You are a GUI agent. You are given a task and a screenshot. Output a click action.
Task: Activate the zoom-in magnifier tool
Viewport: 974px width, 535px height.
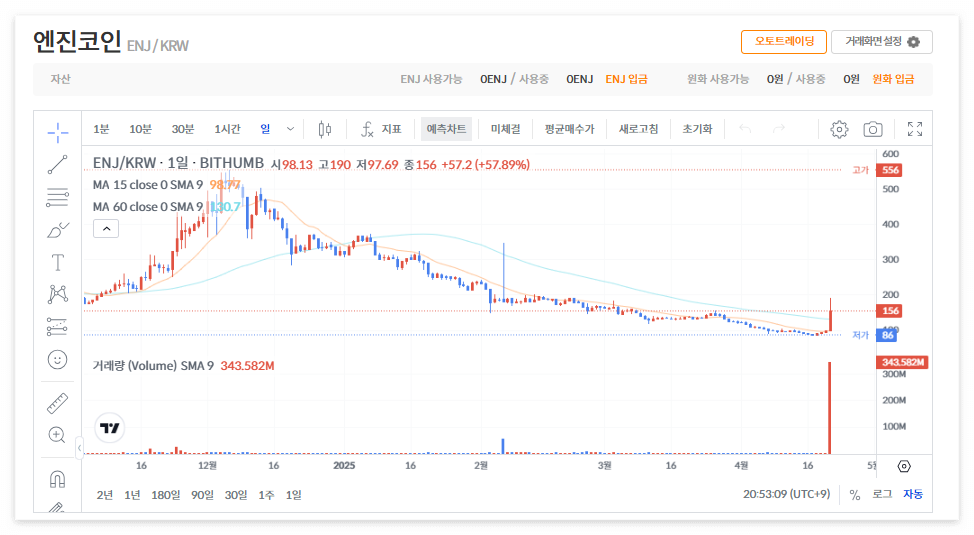tap(57, 435)
